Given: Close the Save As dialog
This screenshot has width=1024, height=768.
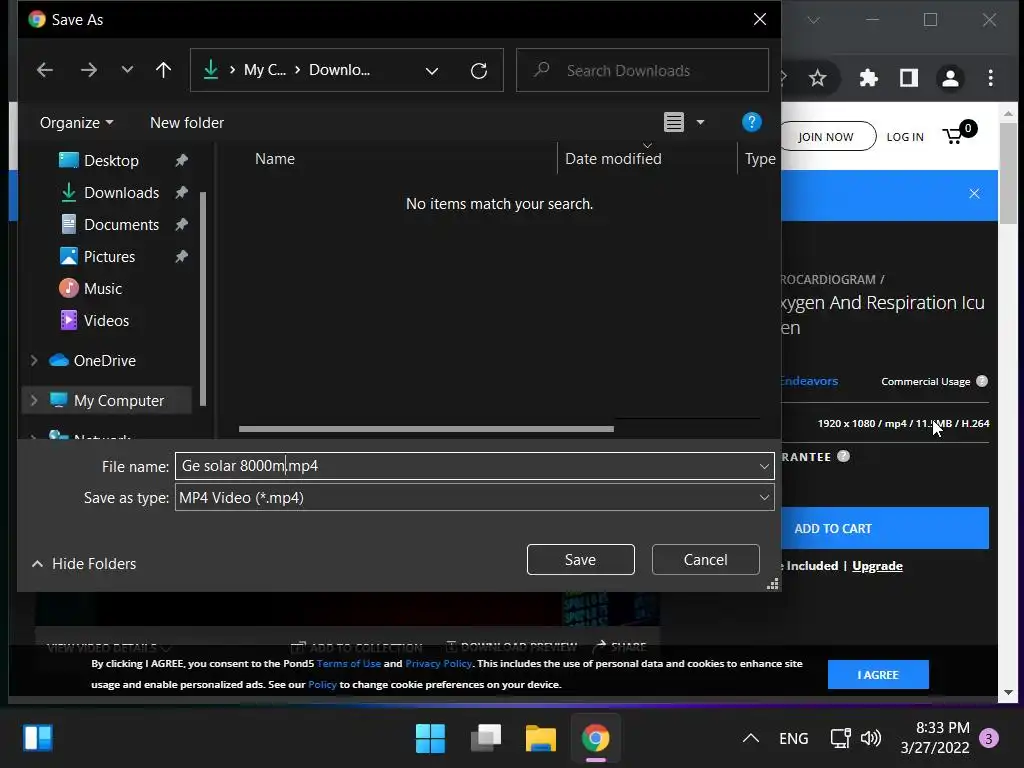Looking at the screenshot, I should (x=760, y=20).
